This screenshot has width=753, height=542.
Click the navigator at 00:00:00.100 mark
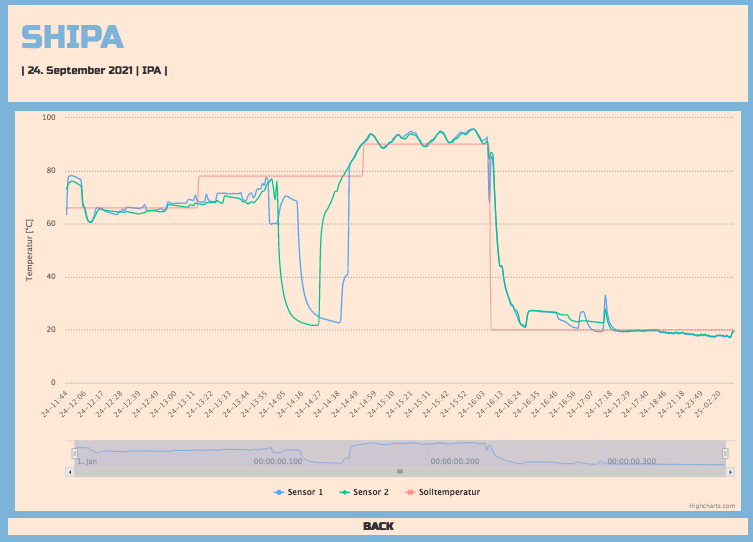(278, 461)
